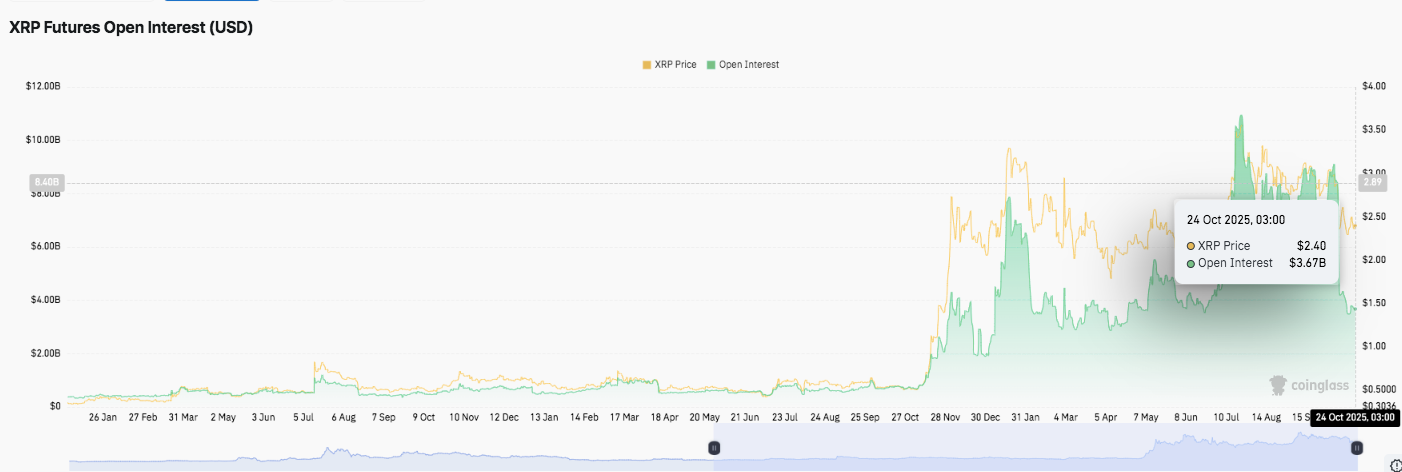Click the 8.40B crosshair label on left axis
The height and width of the screenshot is (472, 1402).
48,182
